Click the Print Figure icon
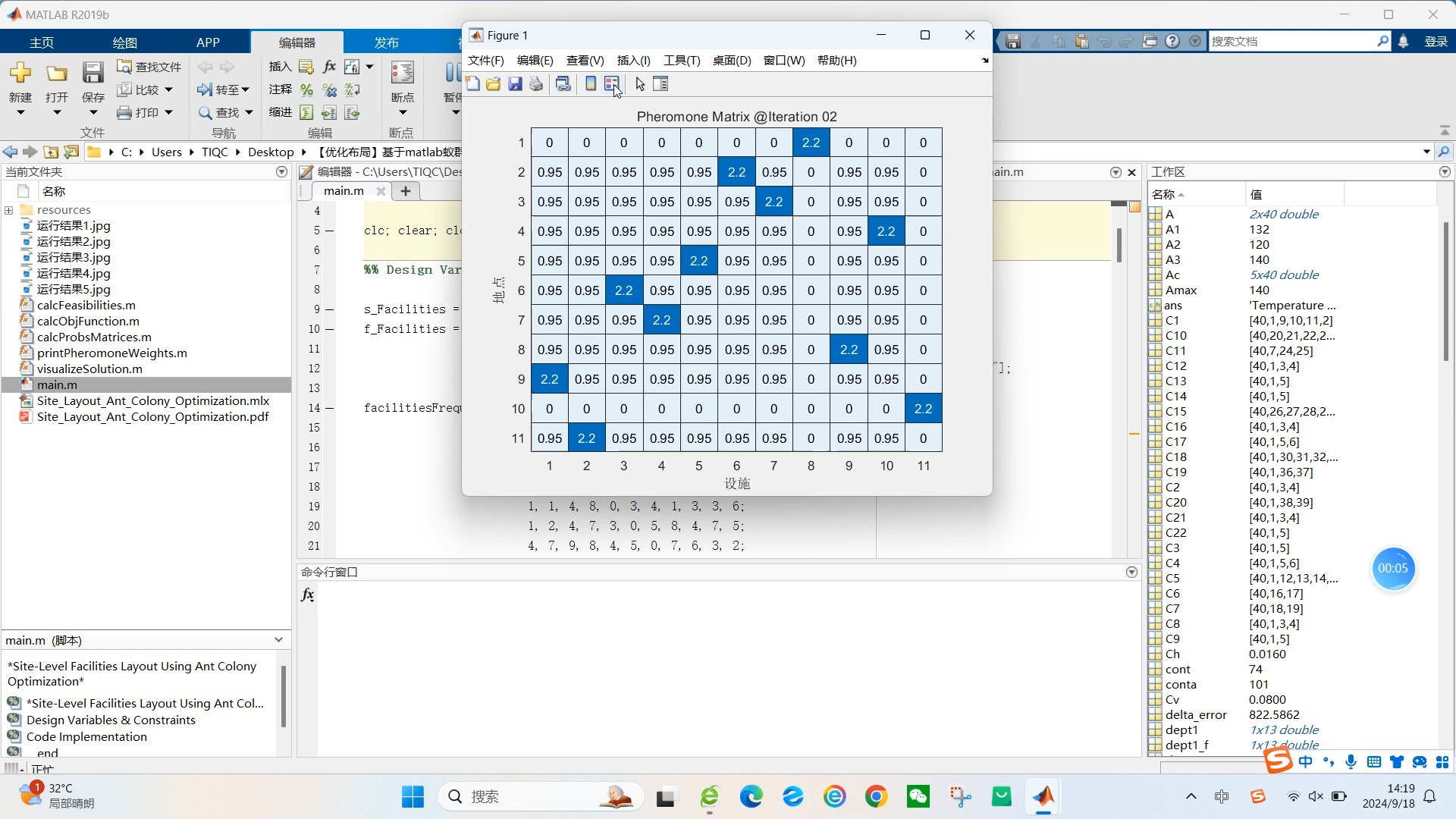Viewport: 1456px width, 819px height. tap(536, 84)
